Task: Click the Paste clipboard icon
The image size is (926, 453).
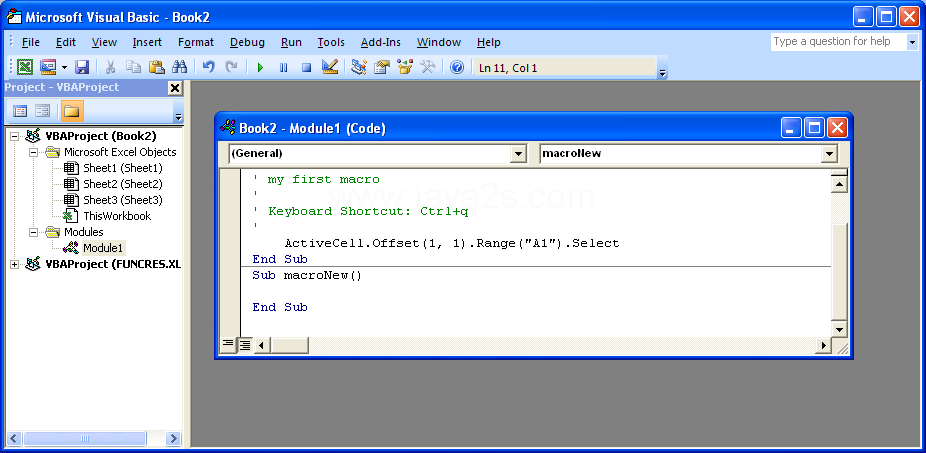Action: tap(156, 67)
